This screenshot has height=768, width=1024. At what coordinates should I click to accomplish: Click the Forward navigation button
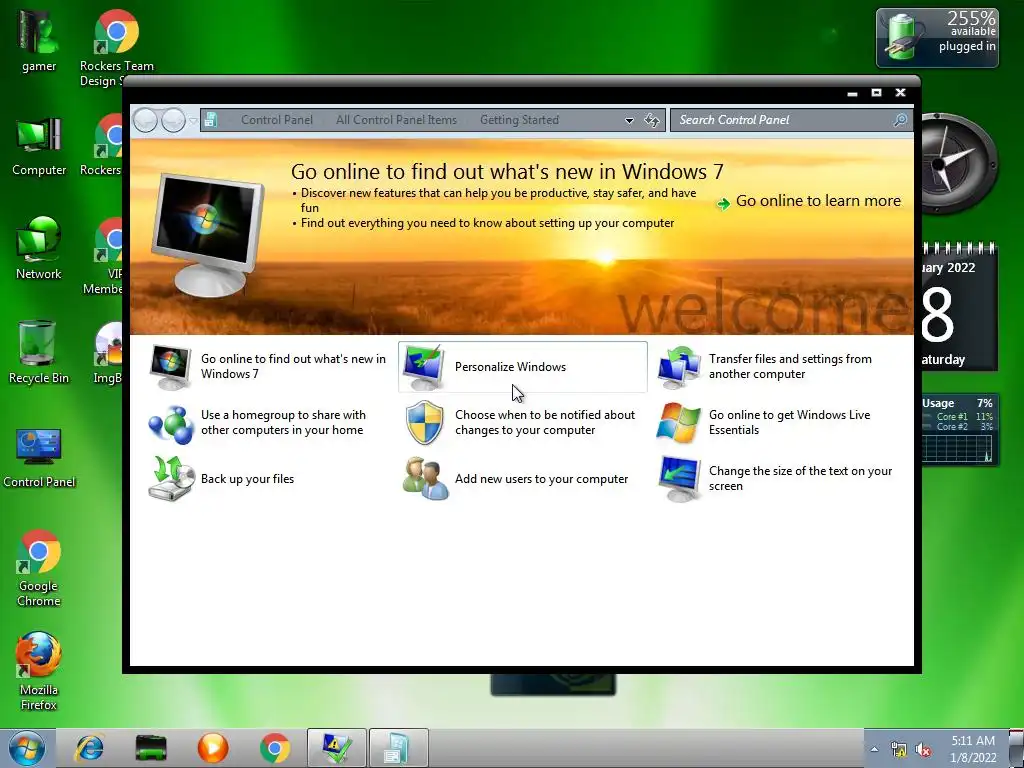(x=173, y=120)
